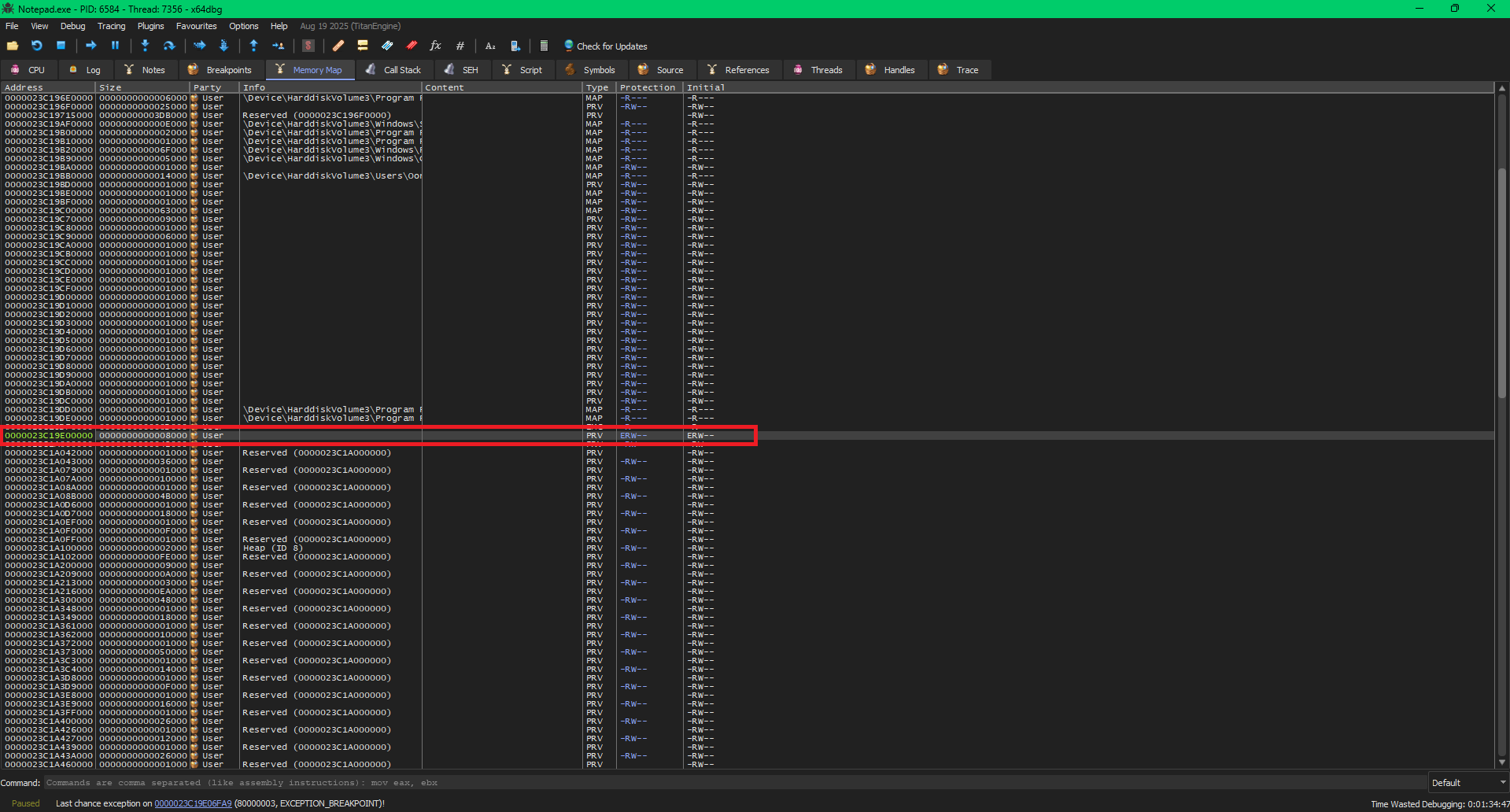Show functions via the fx icon

click(x=435, y=46)
